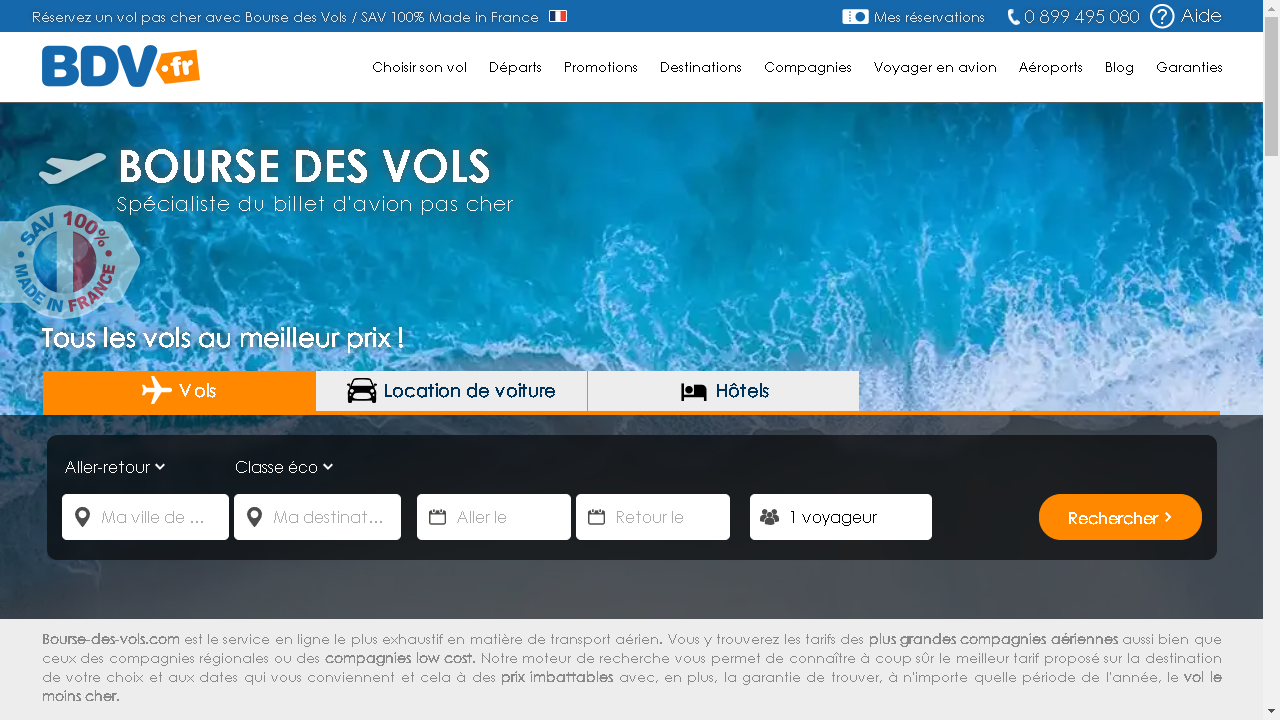Open the Destinations menu

700,67
